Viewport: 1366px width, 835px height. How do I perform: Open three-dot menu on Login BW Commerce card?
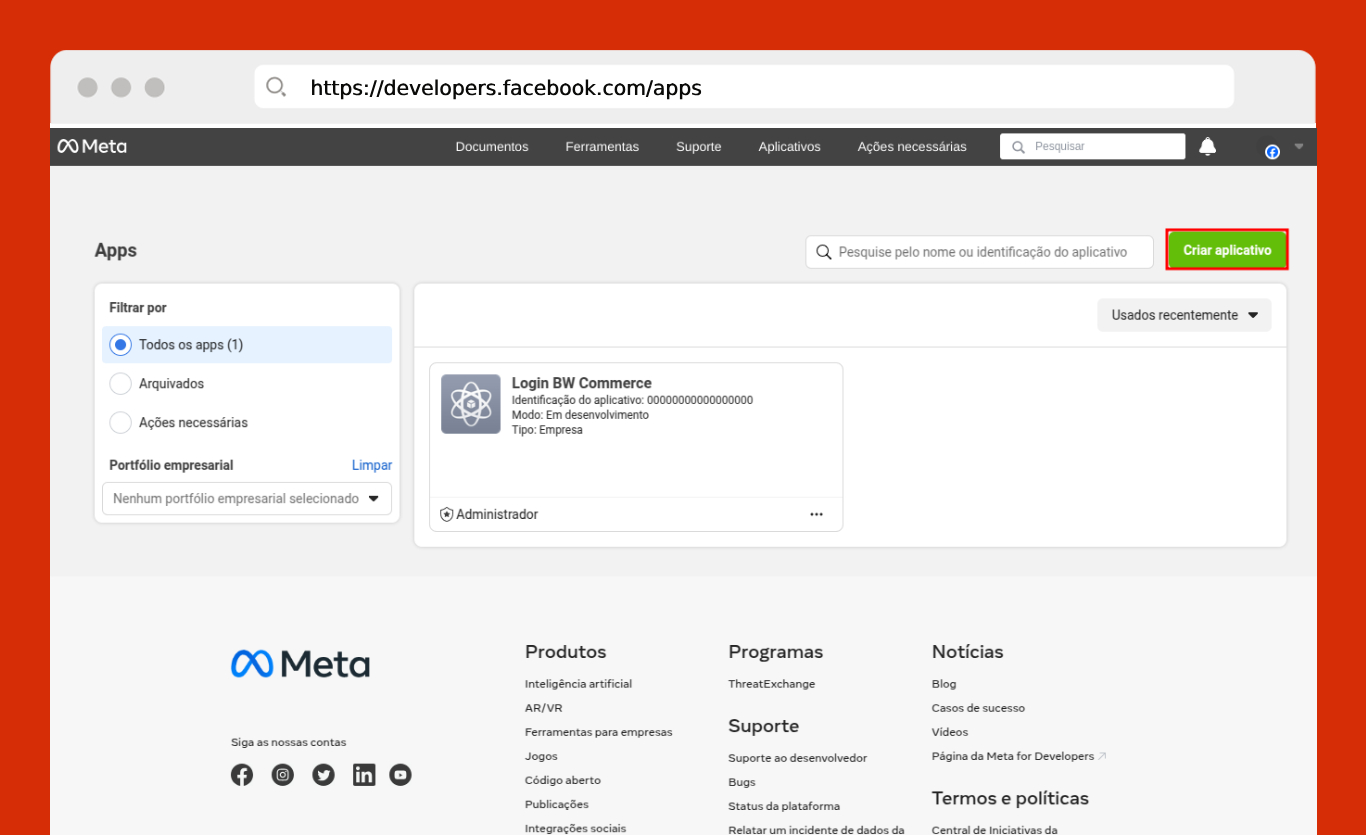tap(816, 514)
